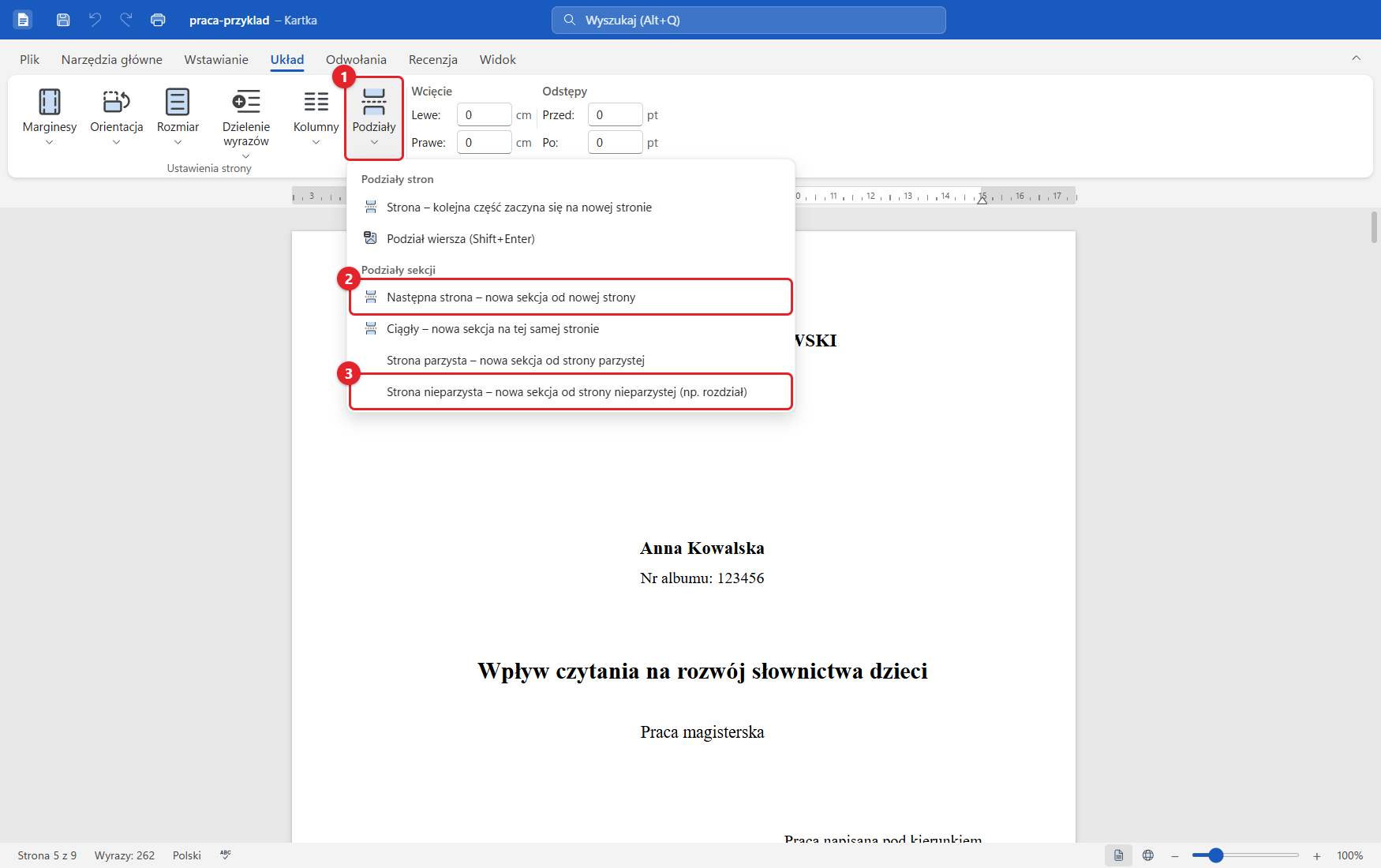Viewport: 1381px width, 868px height.
Task: Click the redo arrow icon
Action: tap(126, 20)
